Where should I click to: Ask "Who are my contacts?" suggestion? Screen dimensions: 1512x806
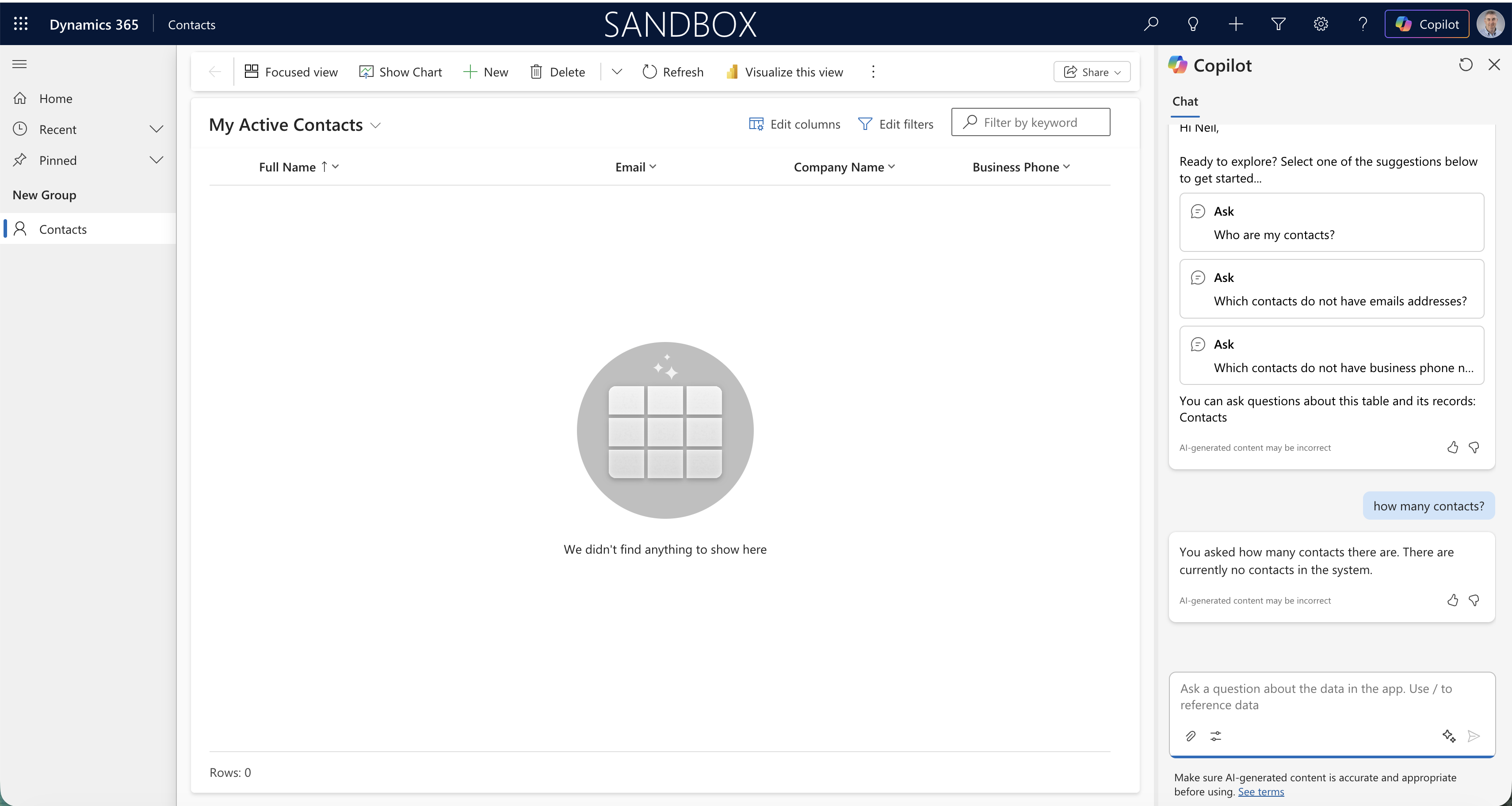pyautogui.click(x=1331, y=223)
